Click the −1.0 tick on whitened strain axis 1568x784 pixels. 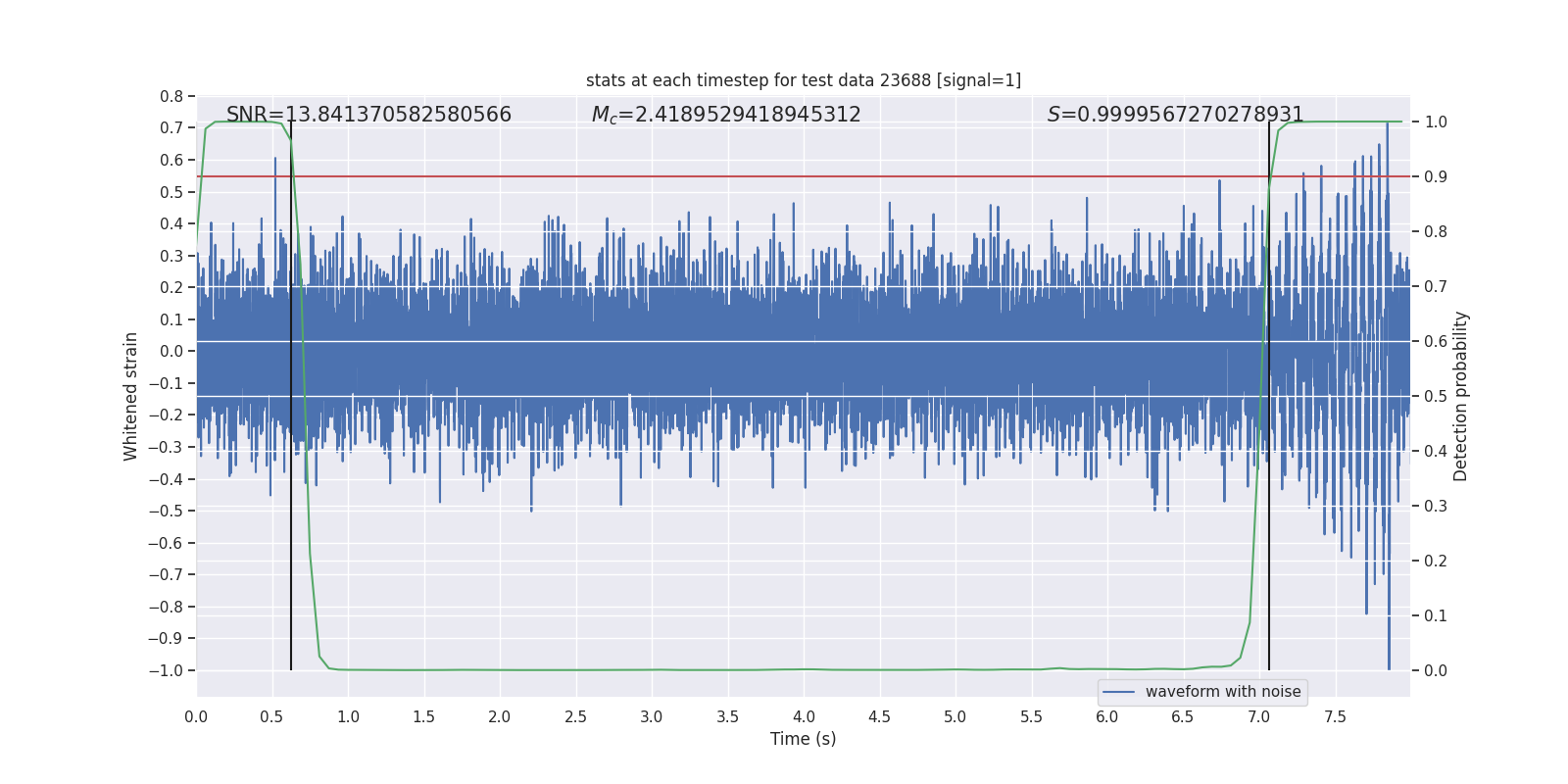click(166, 670)
